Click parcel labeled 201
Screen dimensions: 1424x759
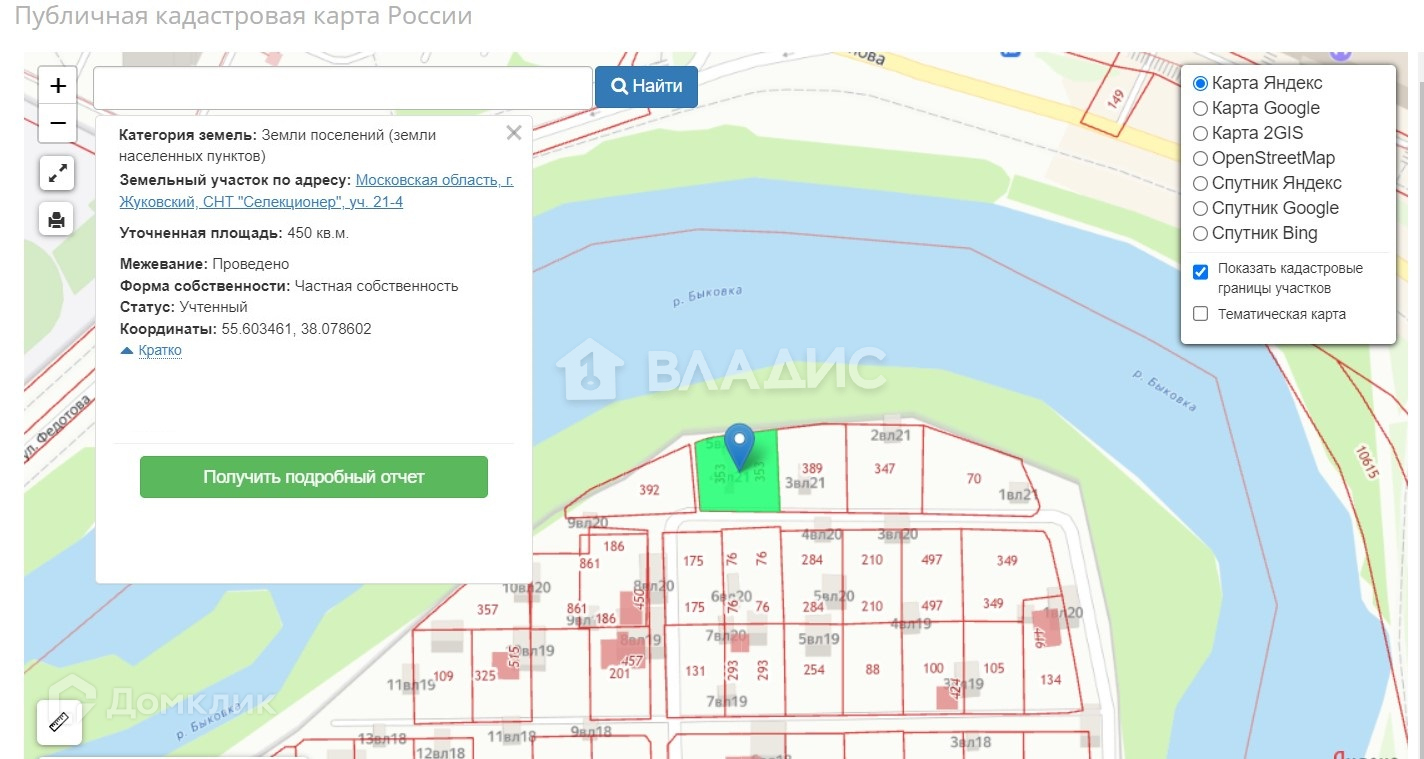(620, 672)
